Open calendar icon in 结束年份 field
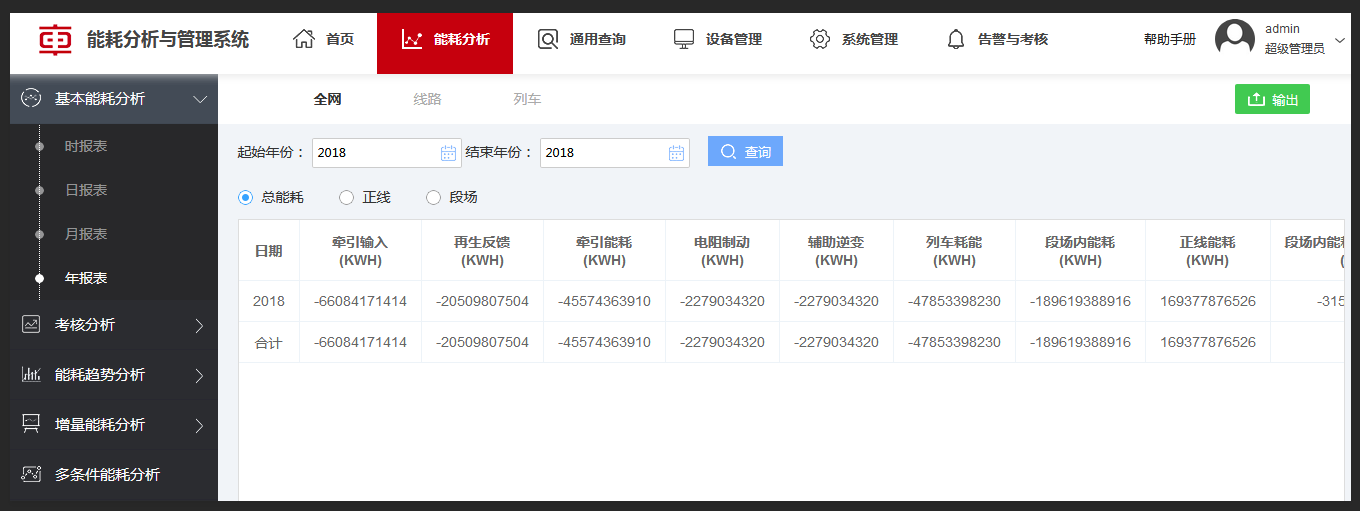This screenshot has height=511, width=1360. point(677,153)
